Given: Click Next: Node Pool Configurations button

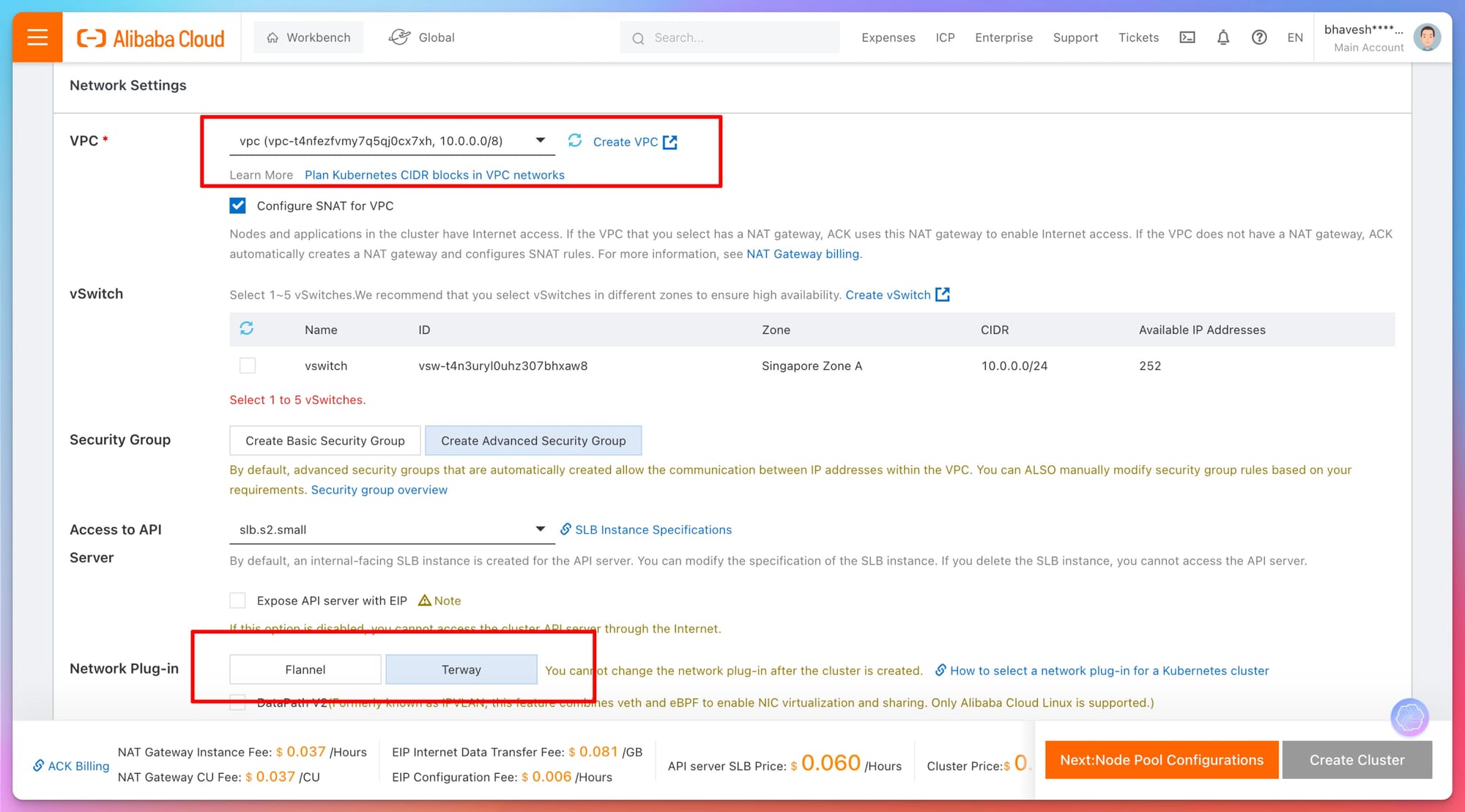Looking at the screenshot, I should [x=1161, y=760].
